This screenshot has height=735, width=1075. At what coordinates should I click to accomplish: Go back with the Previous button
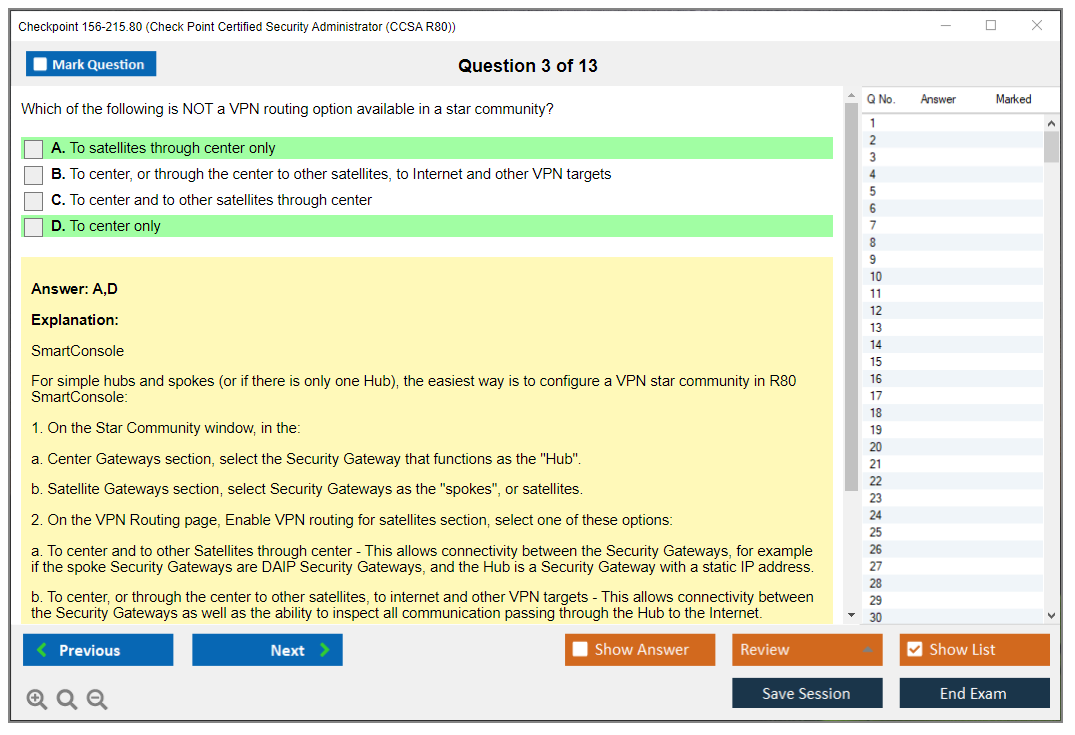pyautogui.click(x=98, y=650)
